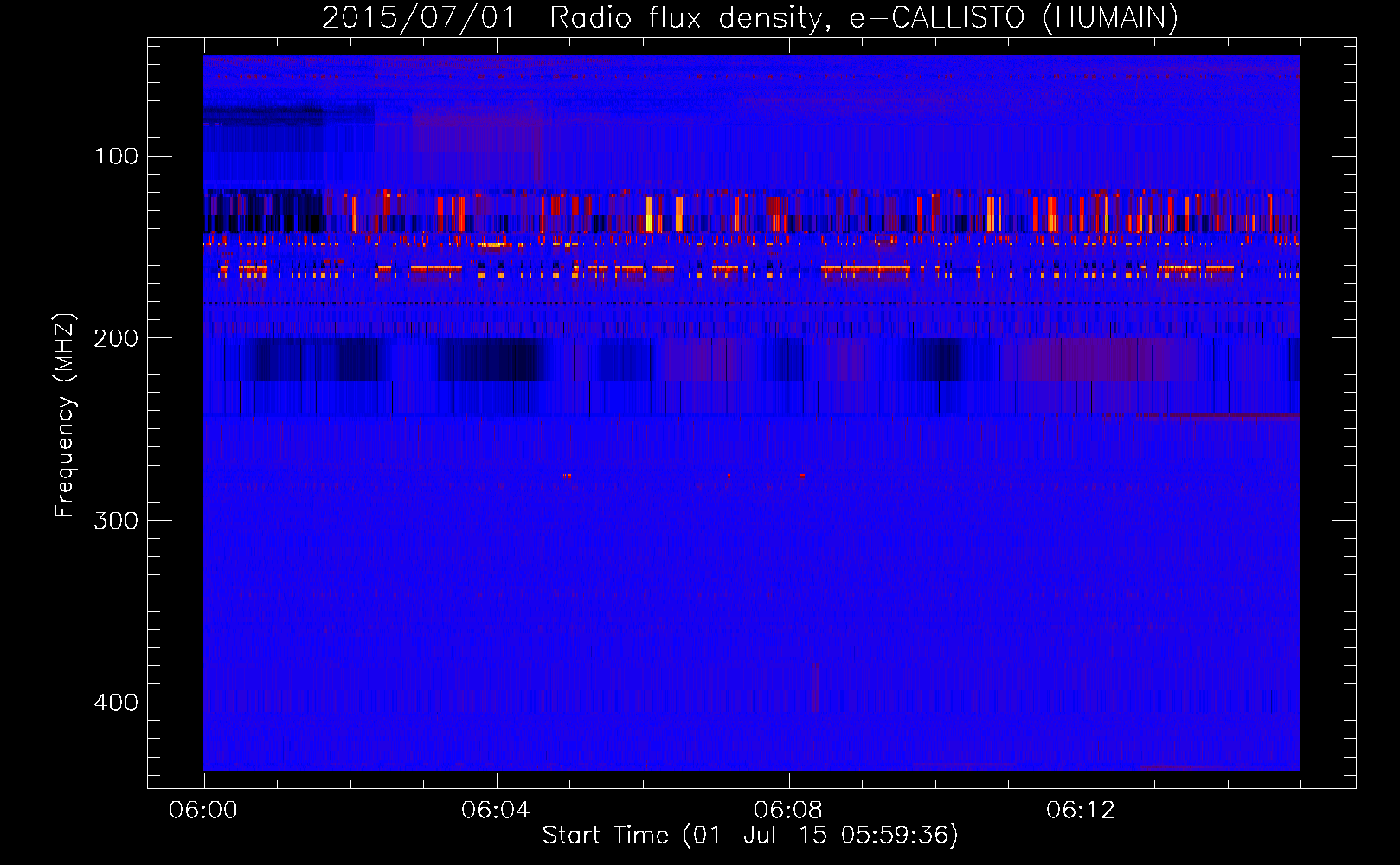Click the 06:08 time tick label
Viewport: 1400px width, 865px height.
point(788,811)
